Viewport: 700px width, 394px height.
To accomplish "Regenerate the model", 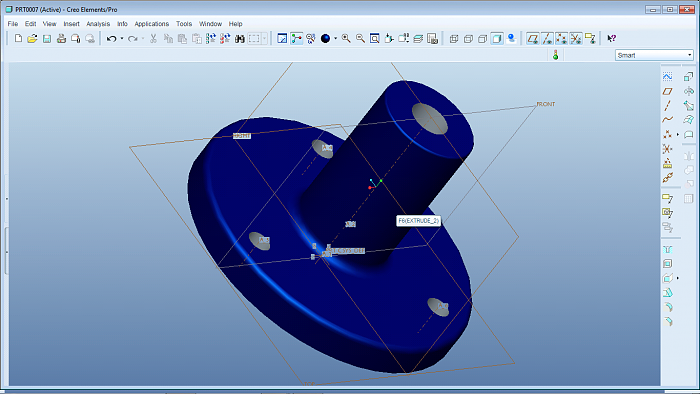I will (211, 39).
